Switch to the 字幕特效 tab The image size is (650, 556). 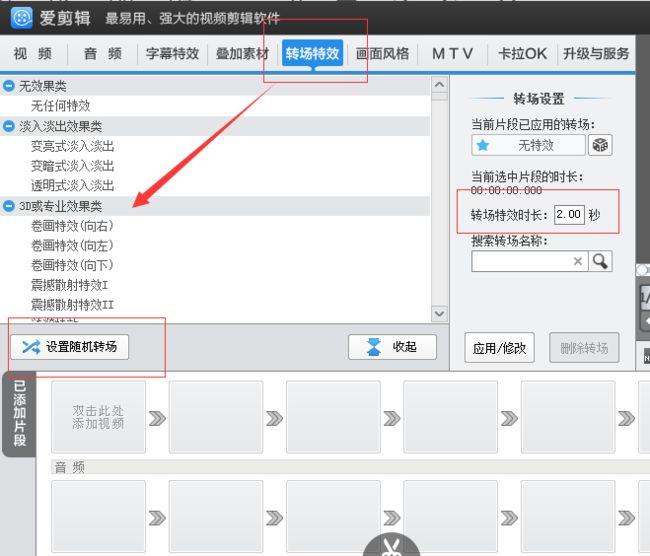172,53
